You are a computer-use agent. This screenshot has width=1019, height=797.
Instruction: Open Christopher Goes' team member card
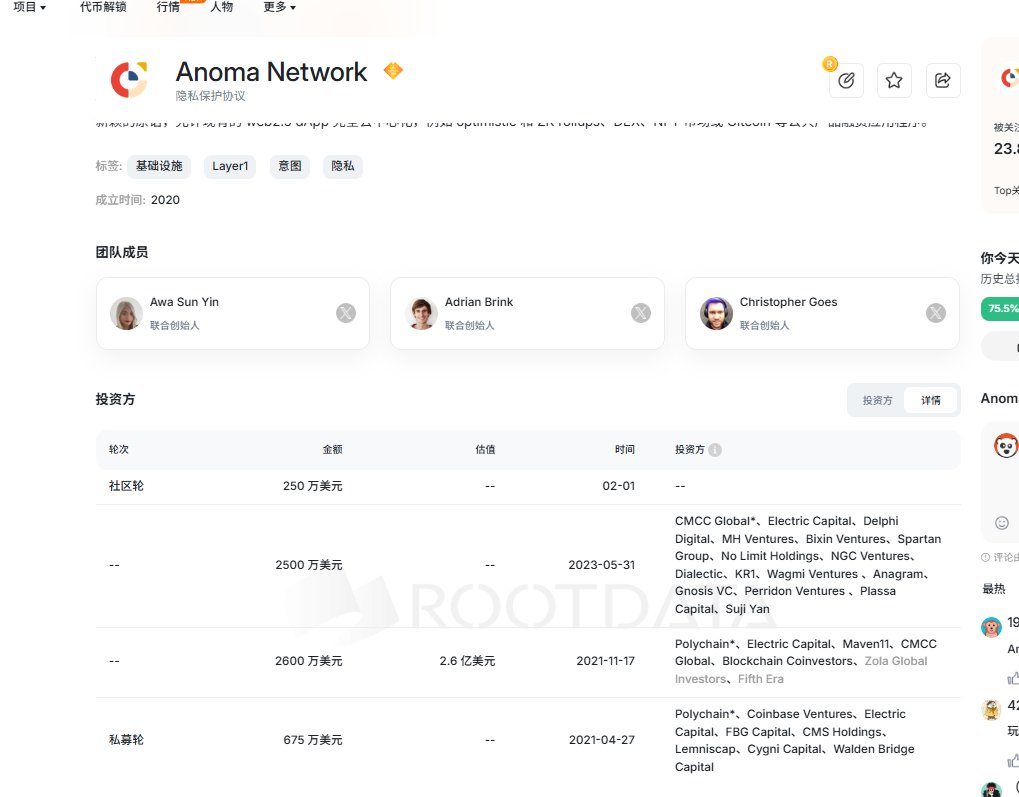(x=823, y=313)
